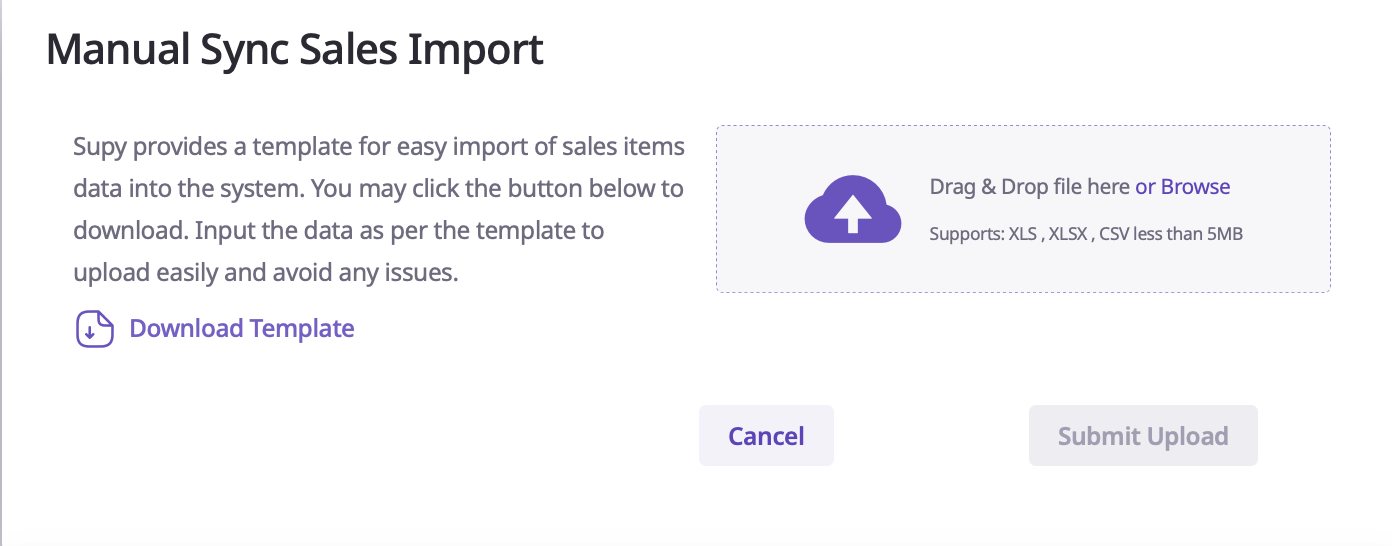This screenshot has width=1392, height=546.
Task: Click the white arrow inside the cloud
Action: 852,214
